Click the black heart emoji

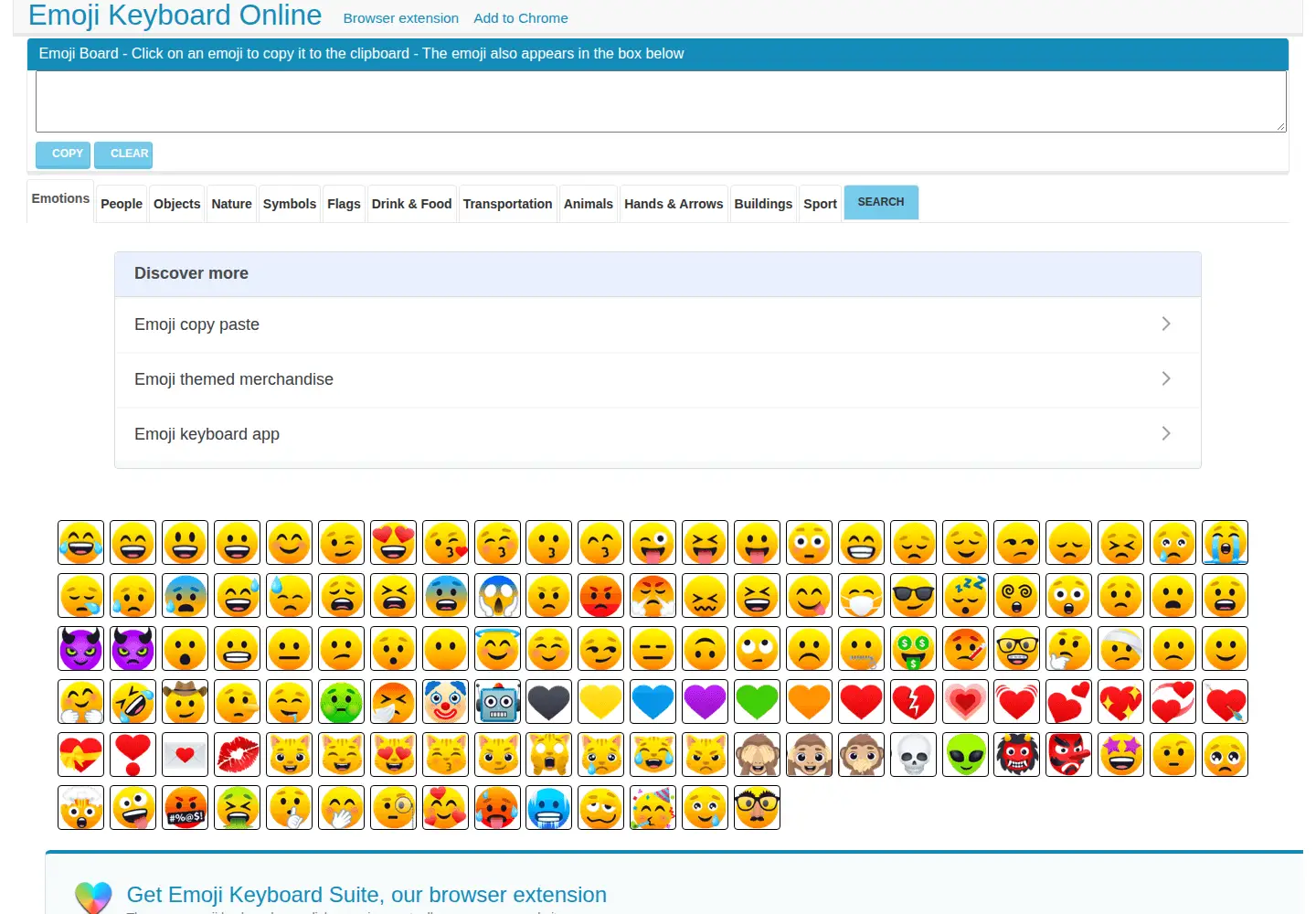tap(549, 702)
